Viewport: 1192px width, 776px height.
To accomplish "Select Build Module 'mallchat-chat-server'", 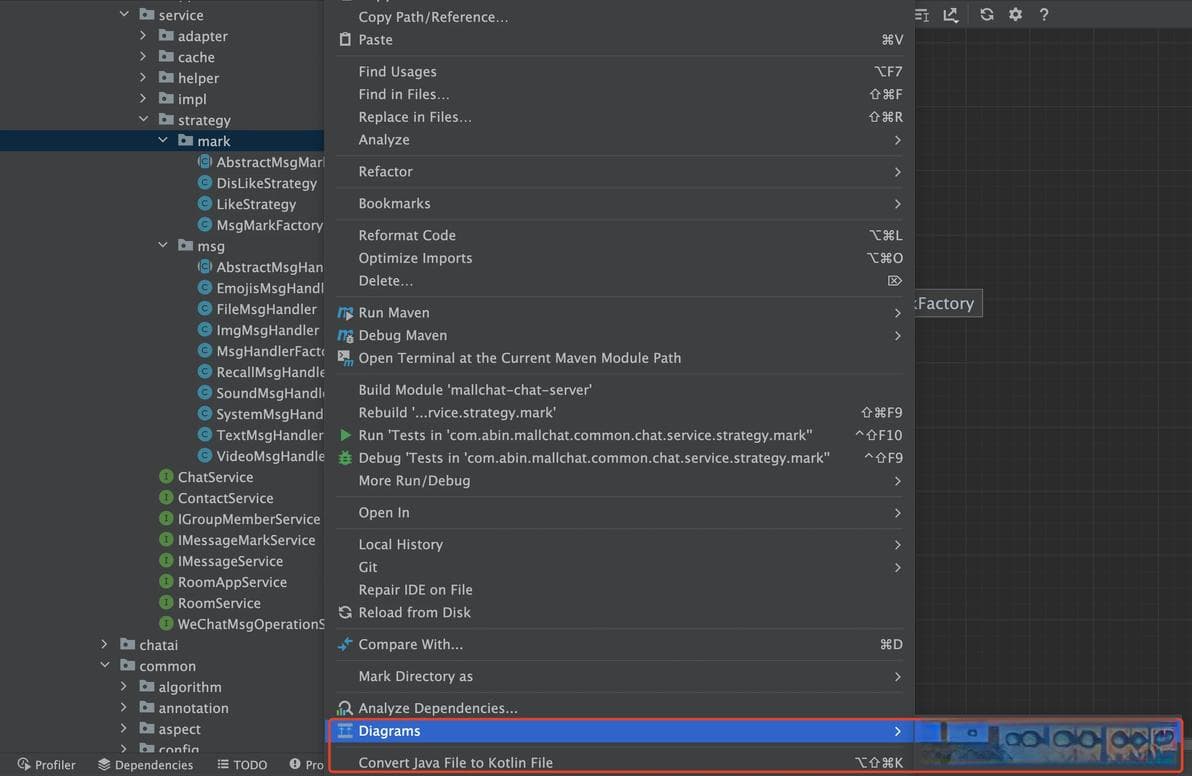I will [620, 390].
